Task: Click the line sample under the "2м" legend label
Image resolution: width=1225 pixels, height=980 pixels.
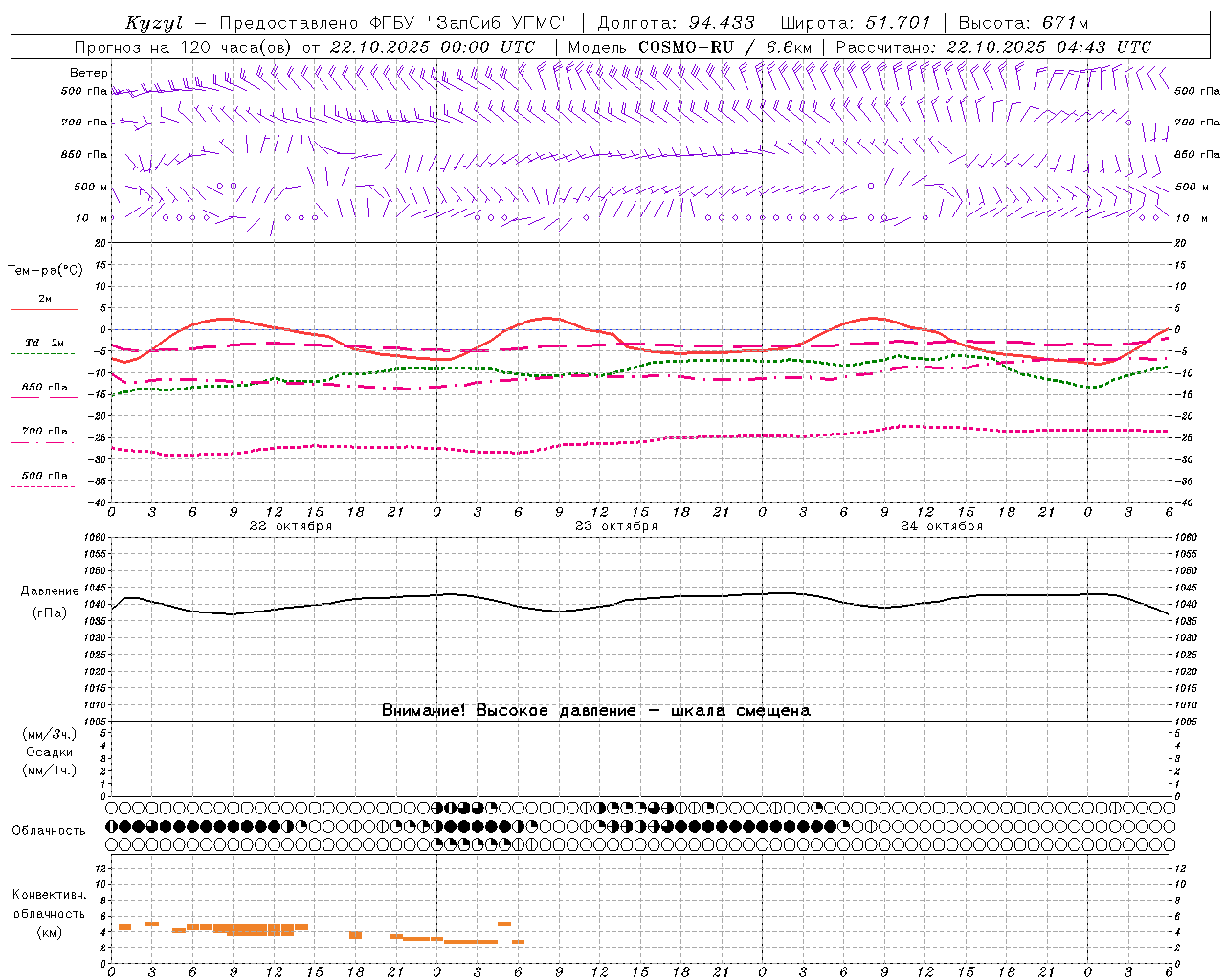Action: click(44, 309)
